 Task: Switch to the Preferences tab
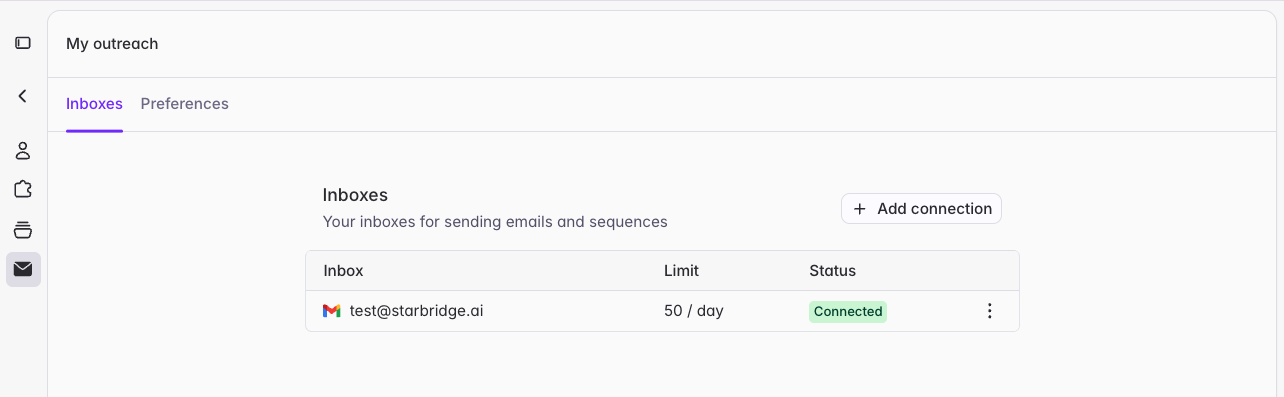click(185, 104)
